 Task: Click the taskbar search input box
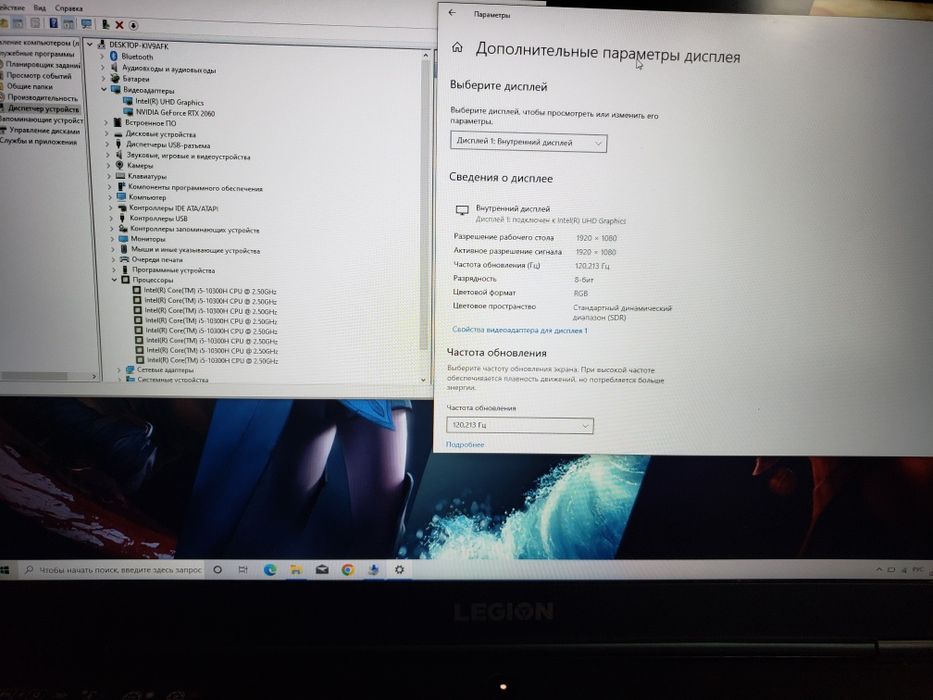click(x=113, y=570)
